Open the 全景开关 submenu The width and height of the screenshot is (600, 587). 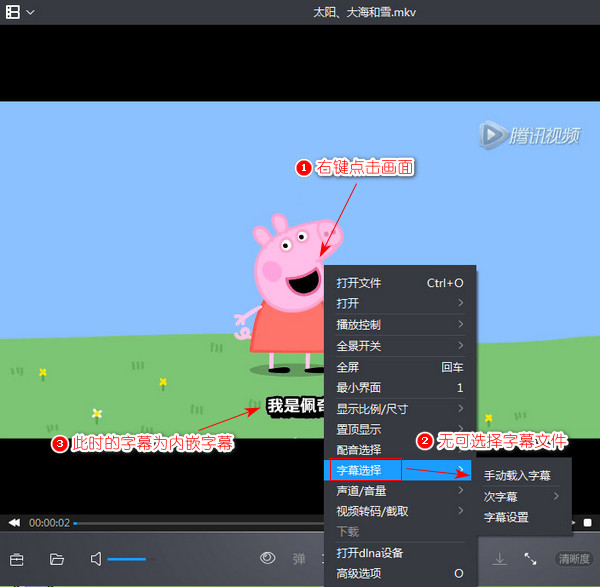click(x=400, y=346)
